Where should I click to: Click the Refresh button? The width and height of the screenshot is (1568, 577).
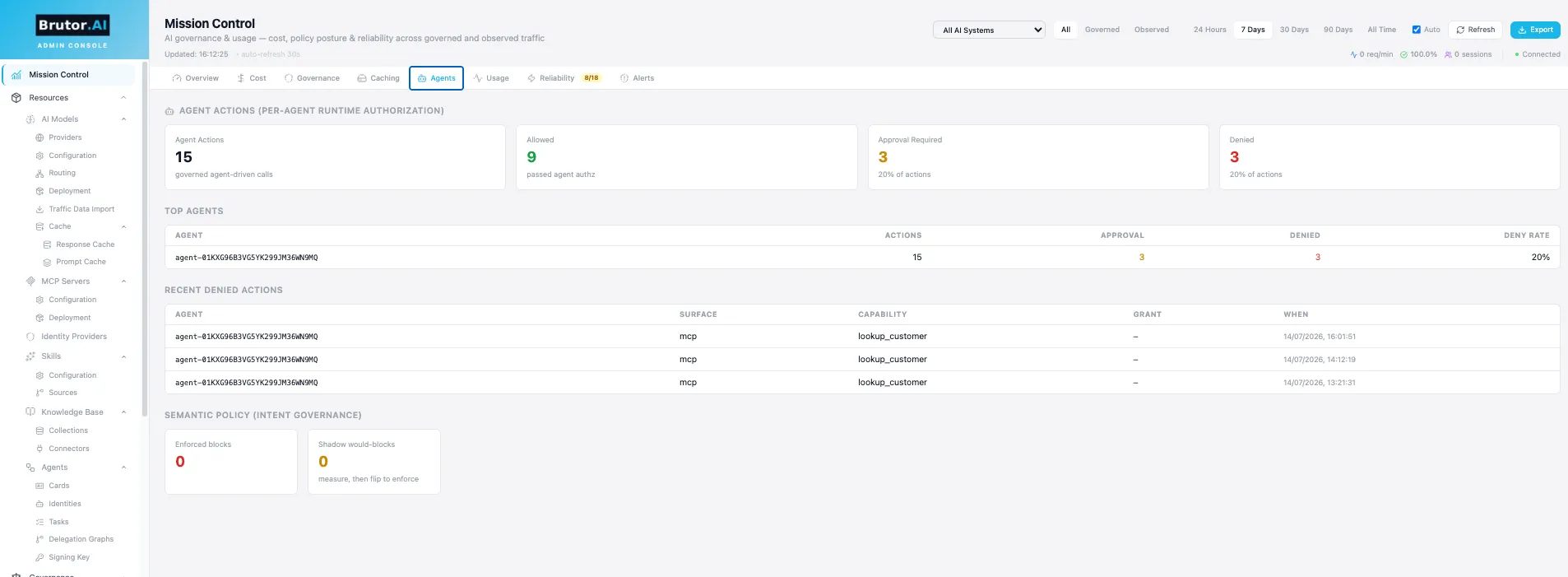pos(1476,30)
